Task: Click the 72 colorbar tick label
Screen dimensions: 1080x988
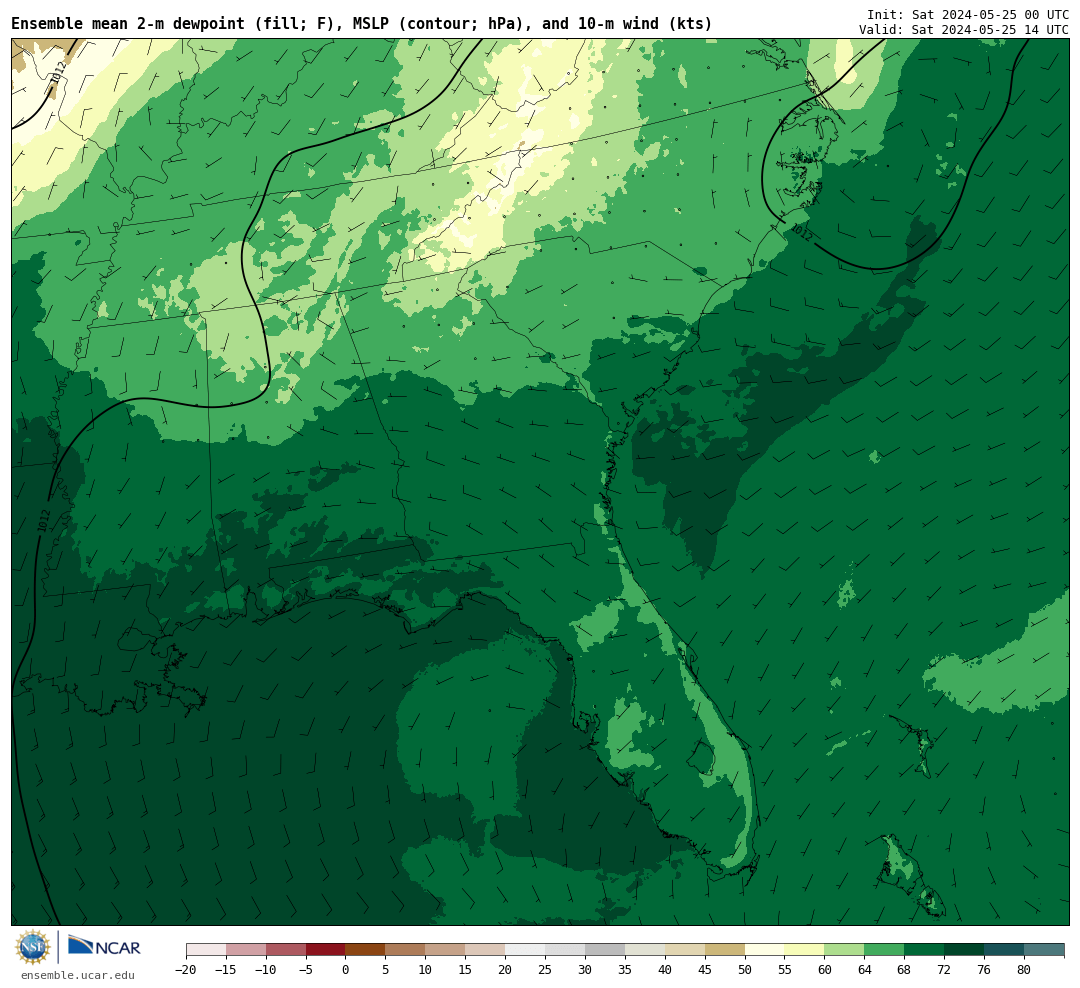Action: click(944, 970)
